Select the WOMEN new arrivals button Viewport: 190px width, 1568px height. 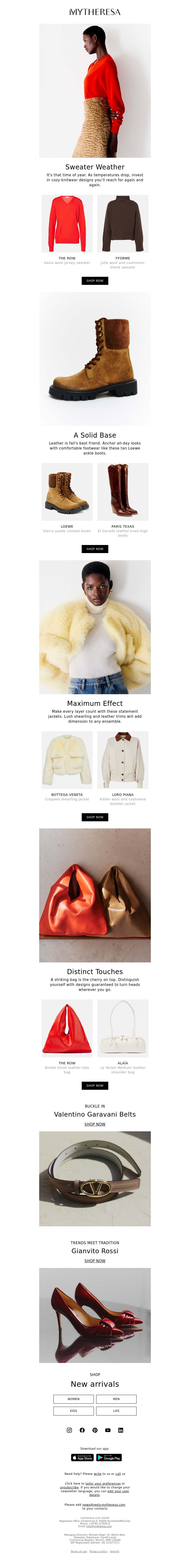click(74, 1399)
